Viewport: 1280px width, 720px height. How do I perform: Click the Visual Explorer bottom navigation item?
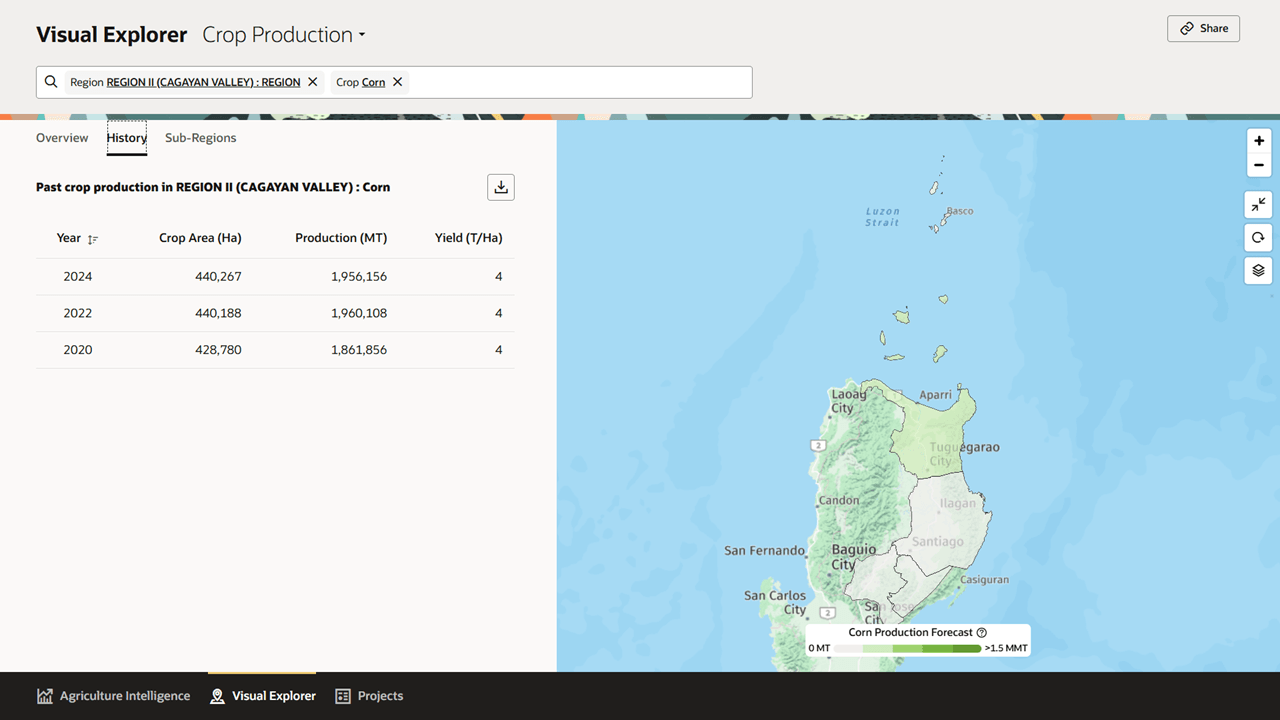click(262, 695)
